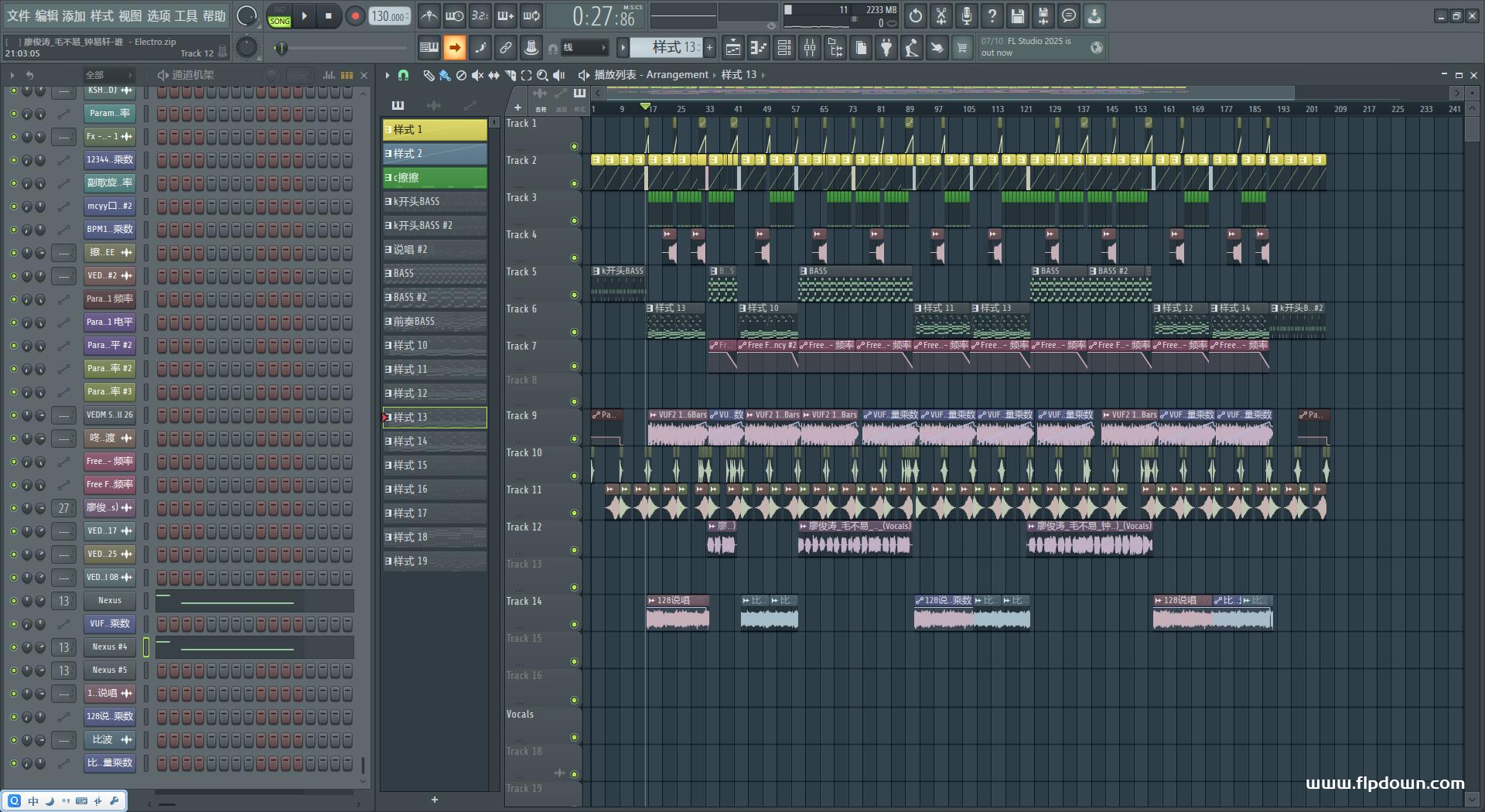Click the red record button

point(355,16)
